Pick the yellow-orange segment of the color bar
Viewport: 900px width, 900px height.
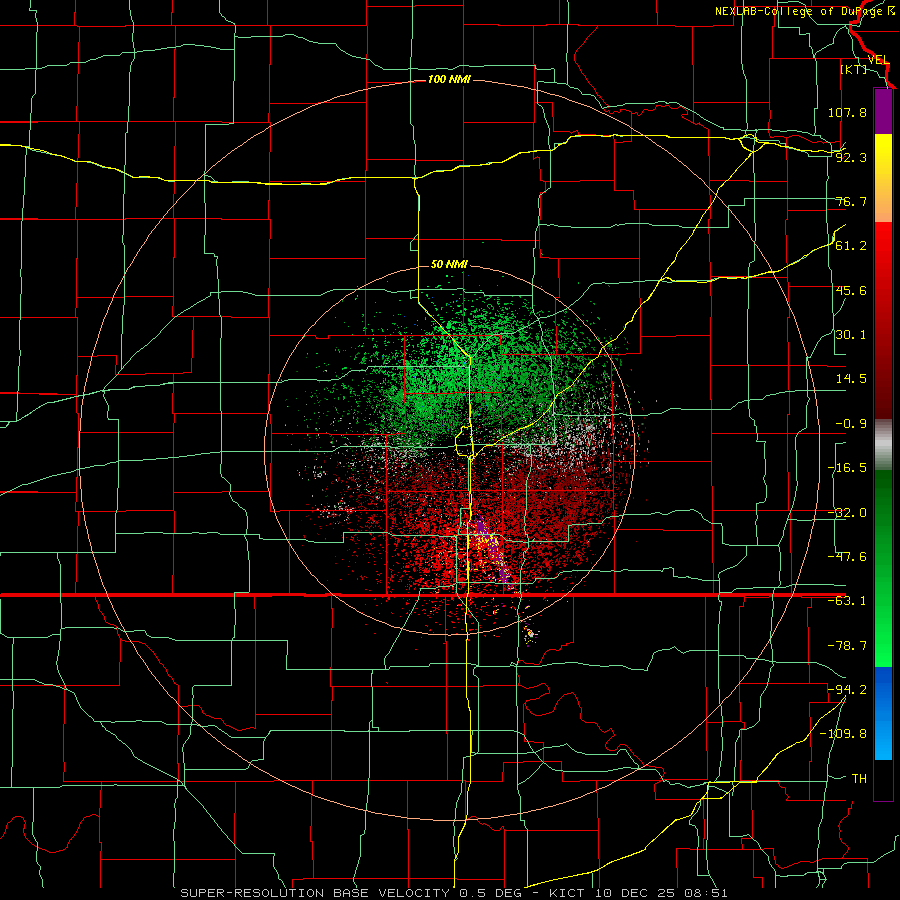(x=883, y=178)
